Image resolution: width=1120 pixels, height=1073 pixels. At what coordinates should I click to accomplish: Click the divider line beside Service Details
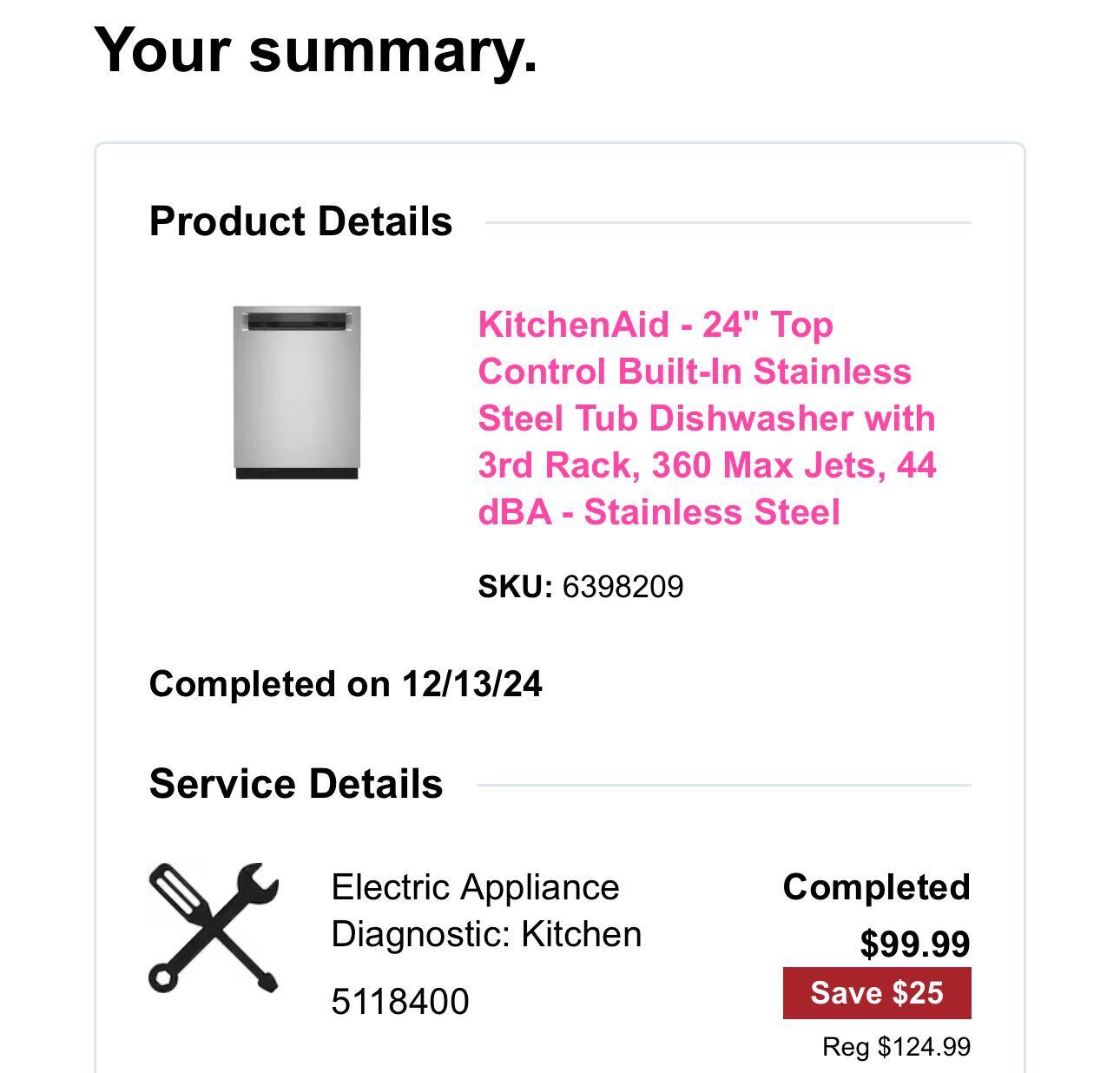(723, 785)
